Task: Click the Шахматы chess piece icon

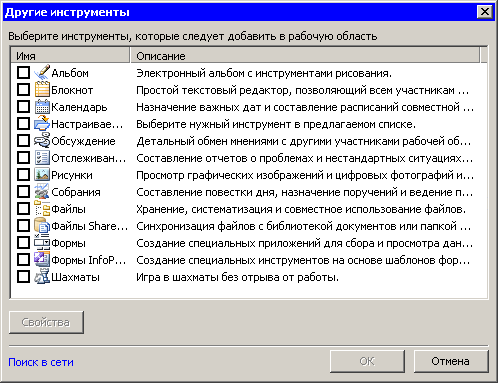Action: (x=42, y=276)
